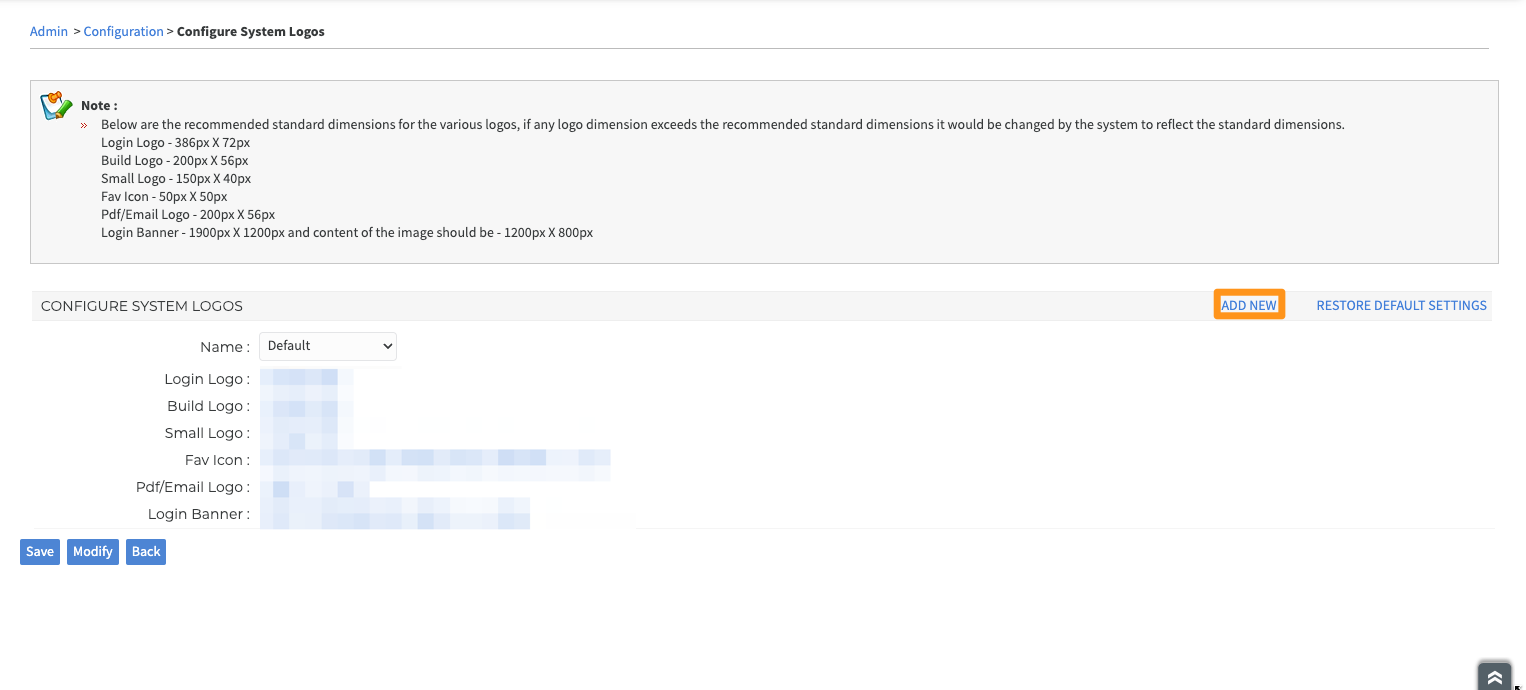Click the Build Logo image preview
Screen dimensions: 1526x690
tap(306, 406)
